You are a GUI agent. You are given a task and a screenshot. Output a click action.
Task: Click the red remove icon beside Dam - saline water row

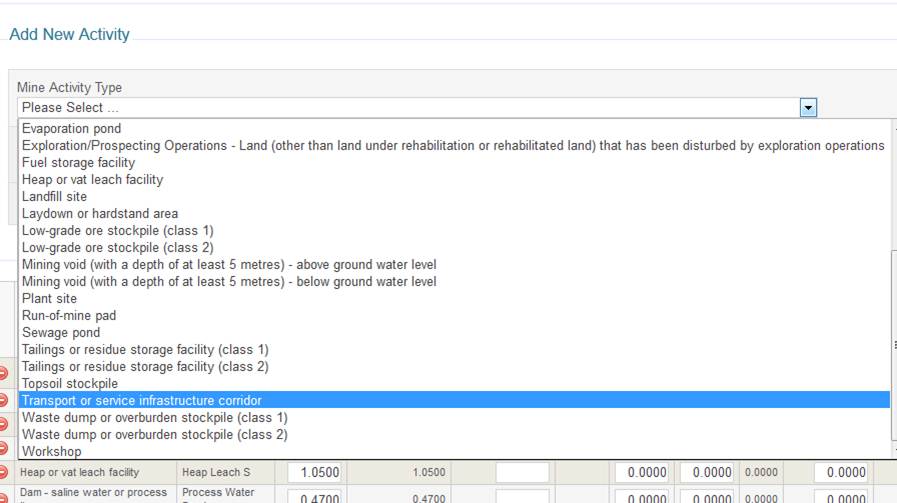tap(3, 497)
